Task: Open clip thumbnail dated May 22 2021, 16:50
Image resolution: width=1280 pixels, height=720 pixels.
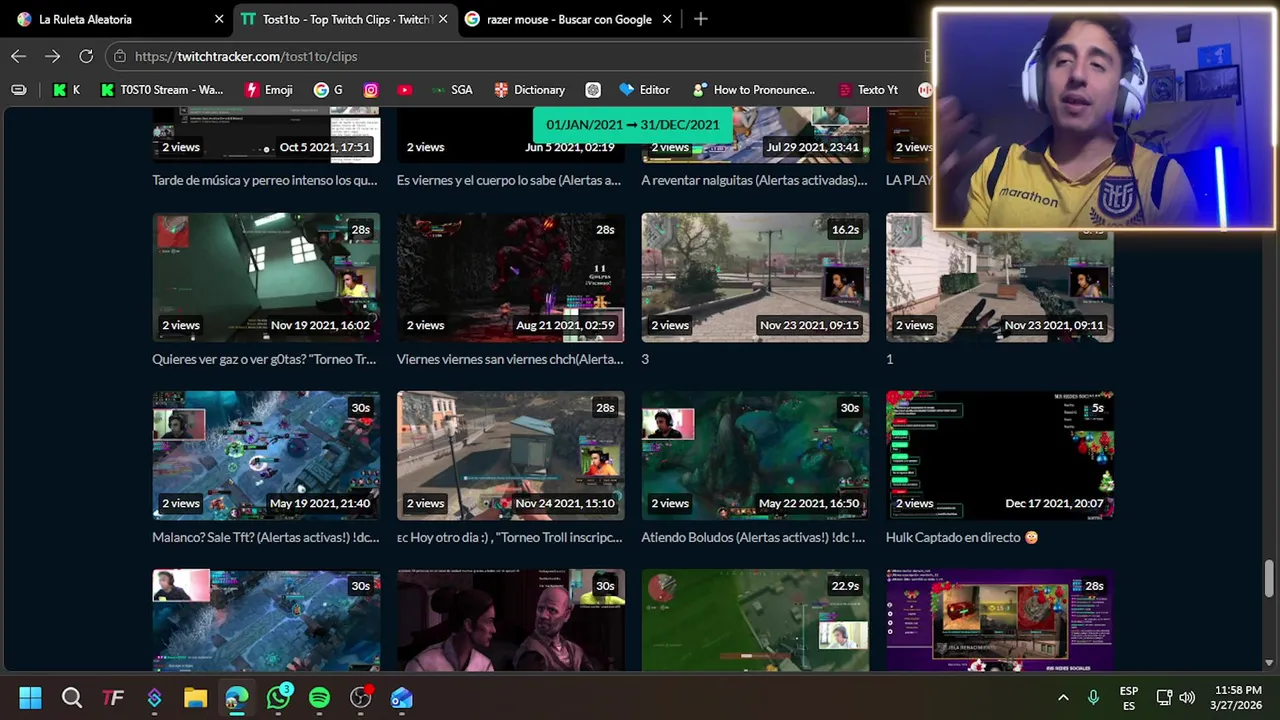Action: (x=755, y=456)
